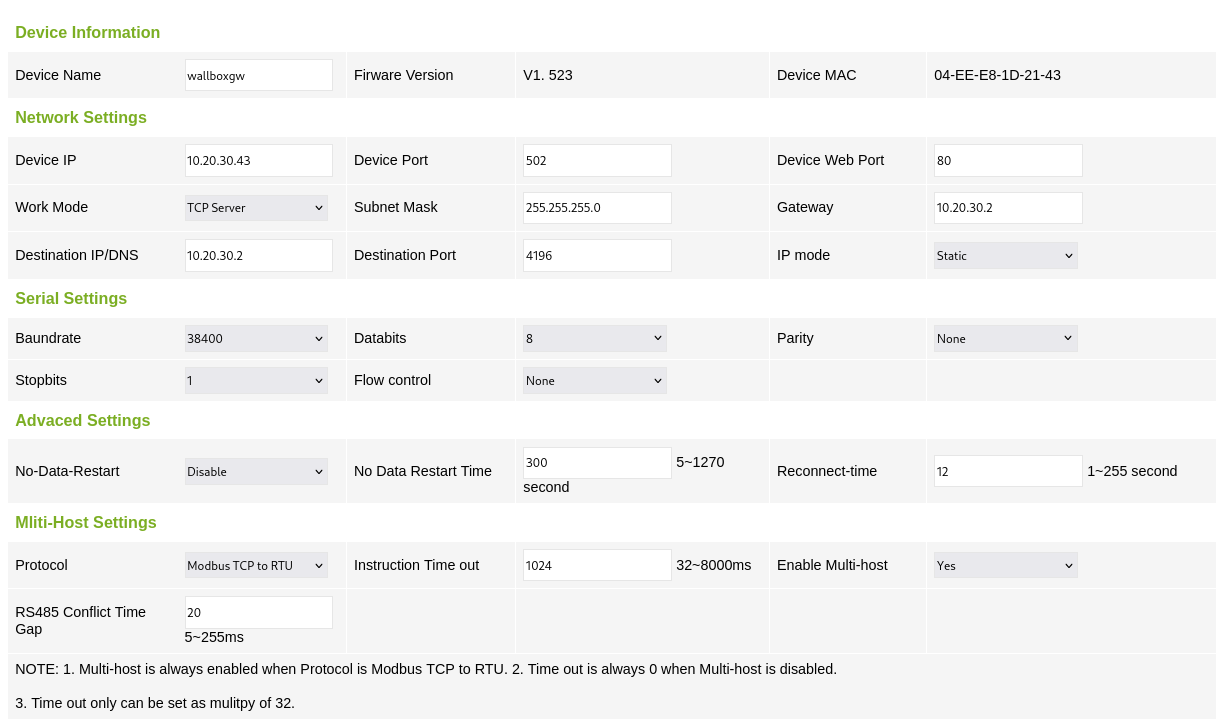This screenshot has width=1223, height=723.
Task: Focus the Device IP text field
Action: coord(259,160)
